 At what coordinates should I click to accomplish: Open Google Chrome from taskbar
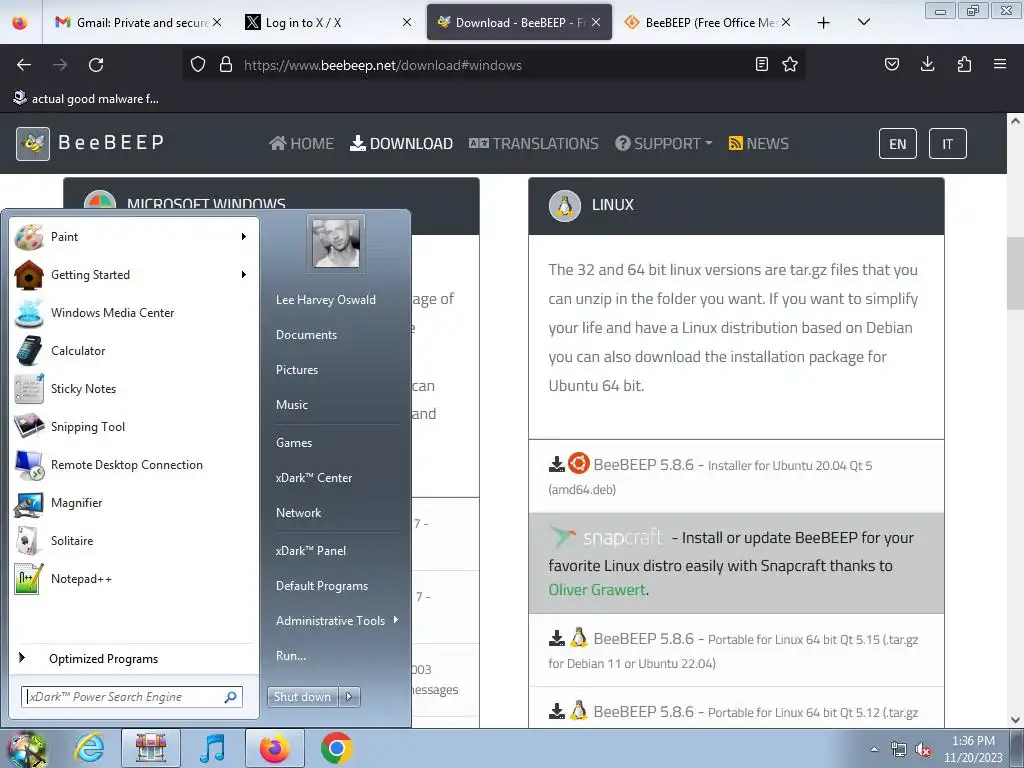(x=336, y=748)
